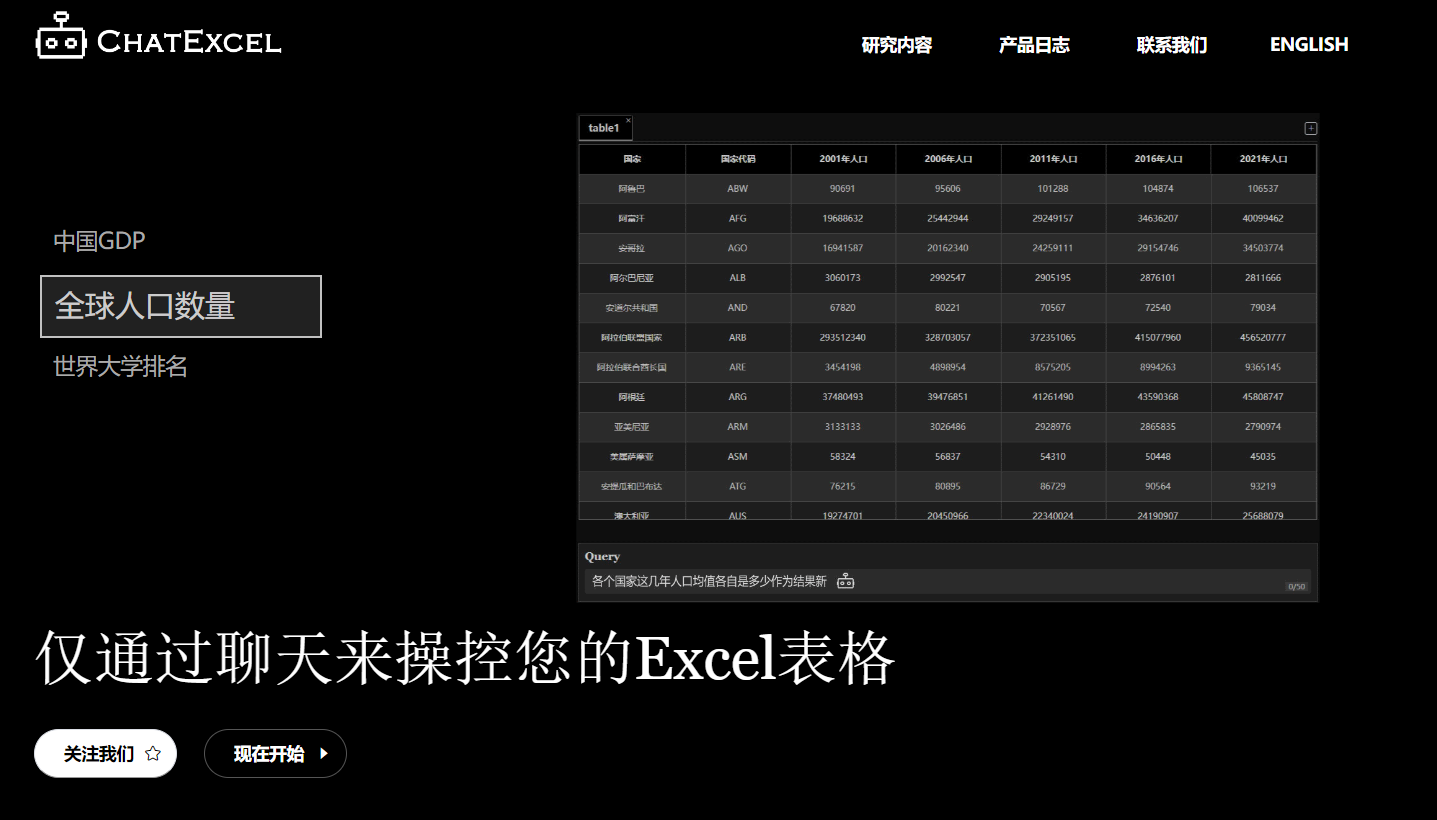Select the table1 tab

[x=604, y=128]
